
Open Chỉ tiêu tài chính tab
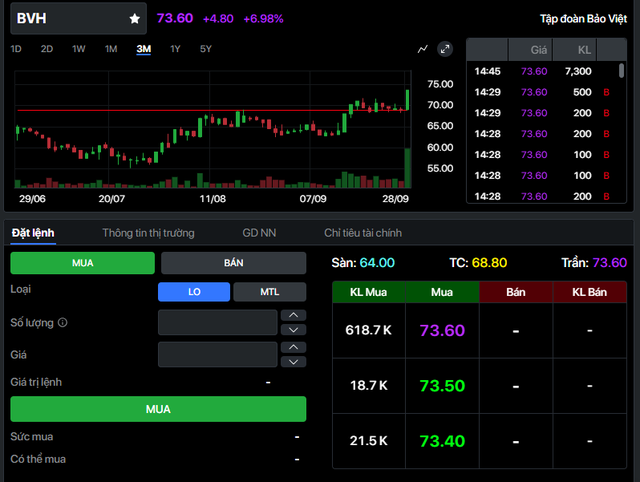[363, 233]
